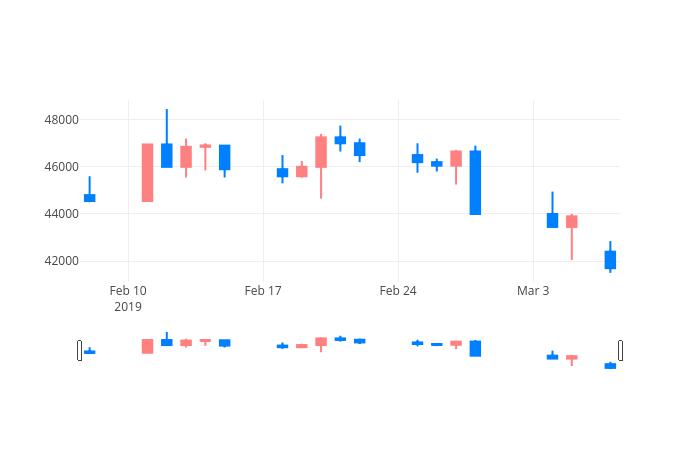Click the Feb 24 x-axis label
Image resolution: width=700 pixels, height=450 pixels.
[398, 291]
